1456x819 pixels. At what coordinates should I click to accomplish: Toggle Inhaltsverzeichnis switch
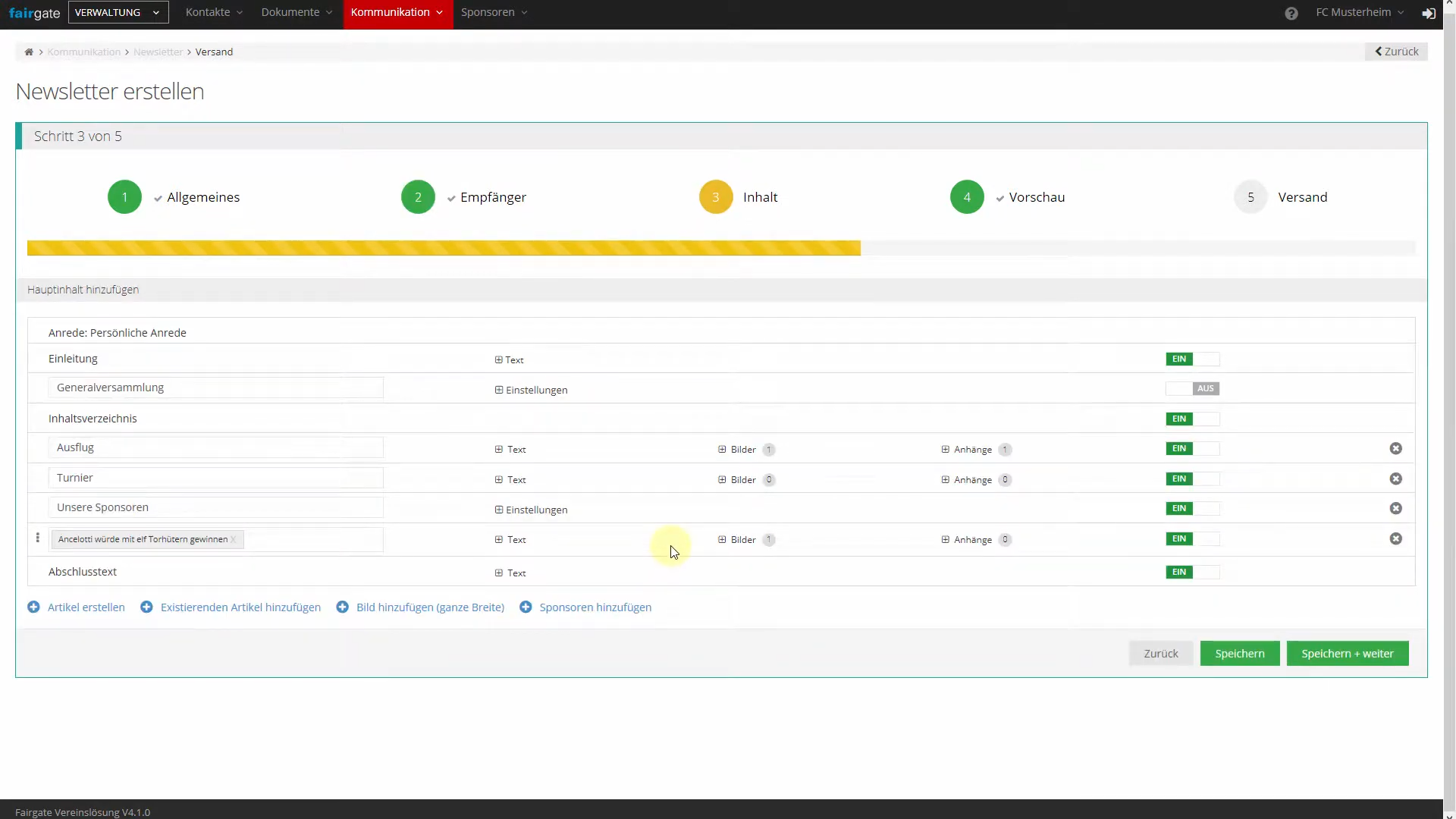tap(1192, 419)
